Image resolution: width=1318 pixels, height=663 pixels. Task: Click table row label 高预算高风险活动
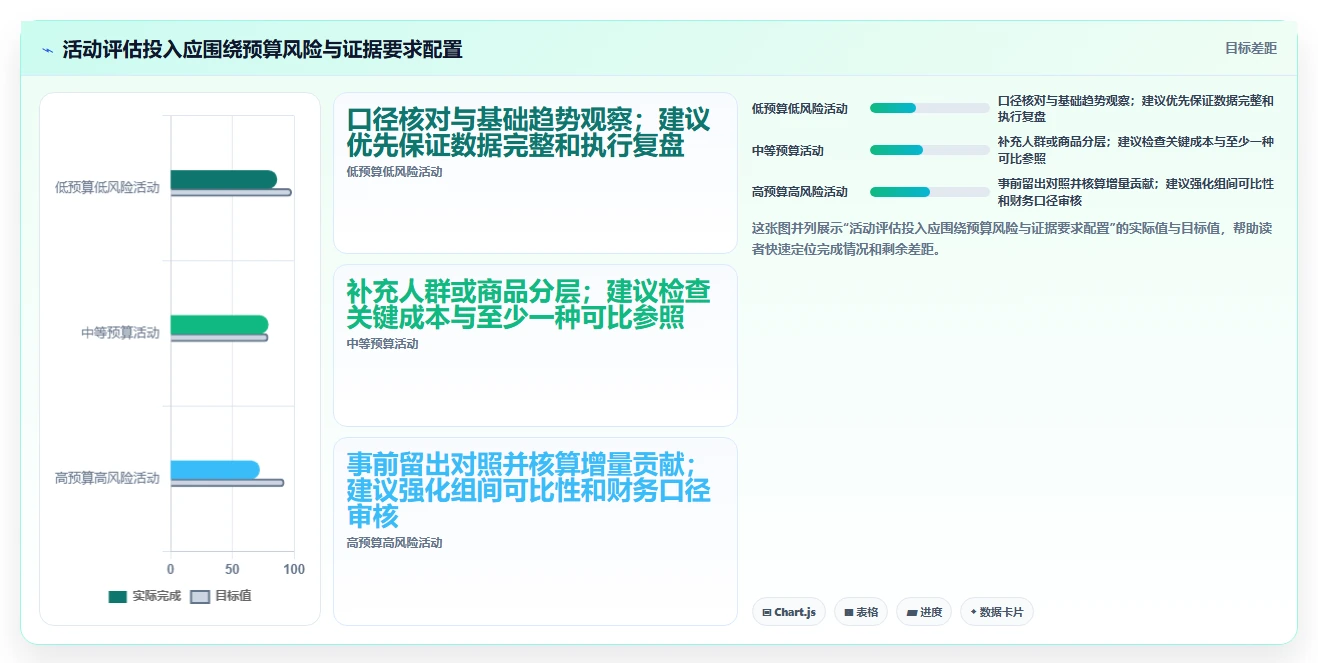[800, 192]
